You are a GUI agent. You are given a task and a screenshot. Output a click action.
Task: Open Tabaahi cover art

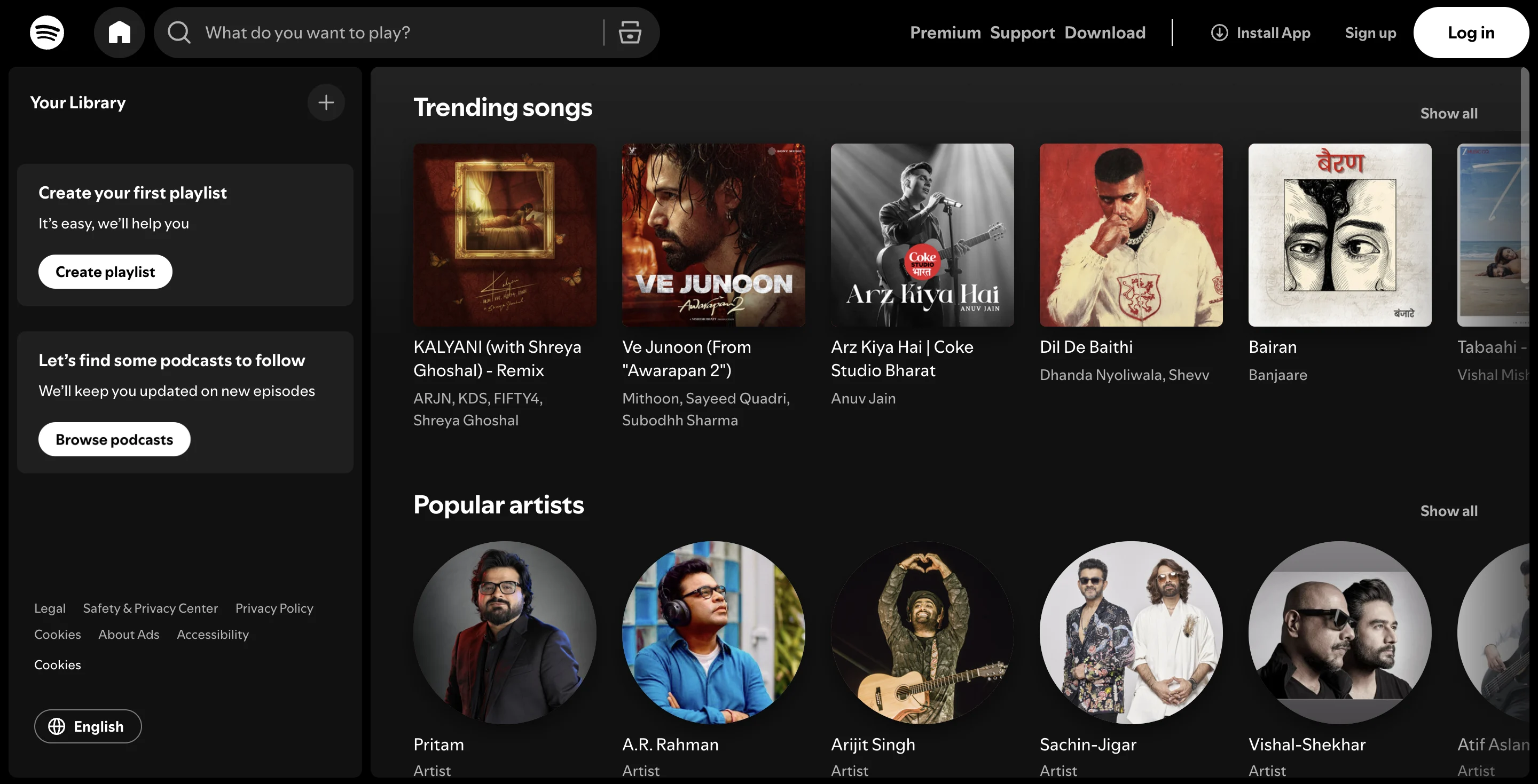(x=1493, y=235)
